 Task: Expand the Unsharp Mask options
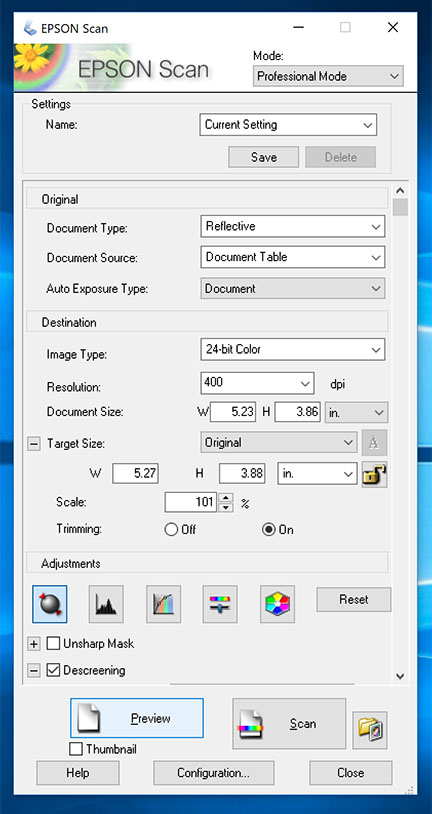tap(34, 644)
